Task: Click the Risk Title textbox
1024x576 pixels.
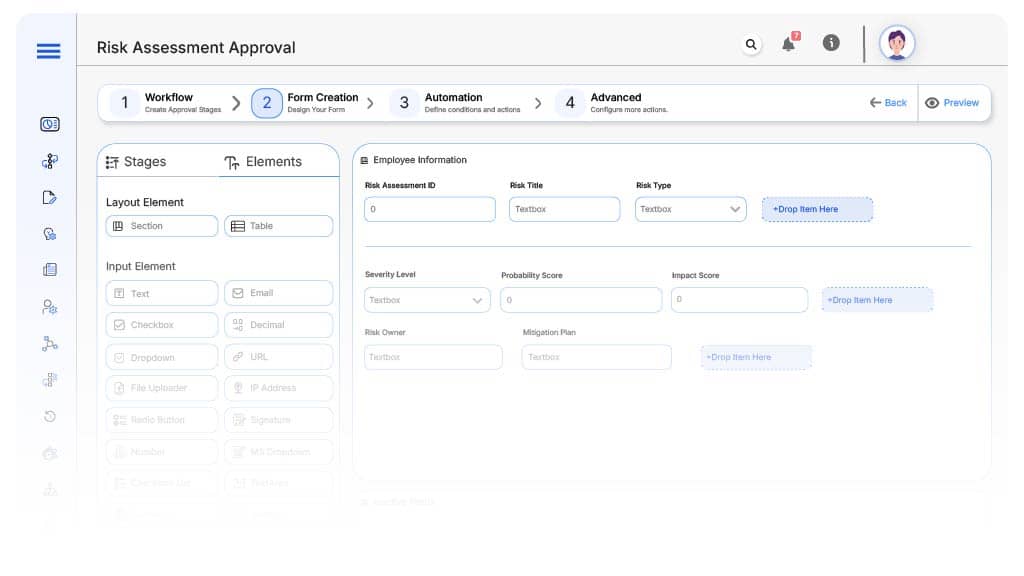Action: [564, 209]
